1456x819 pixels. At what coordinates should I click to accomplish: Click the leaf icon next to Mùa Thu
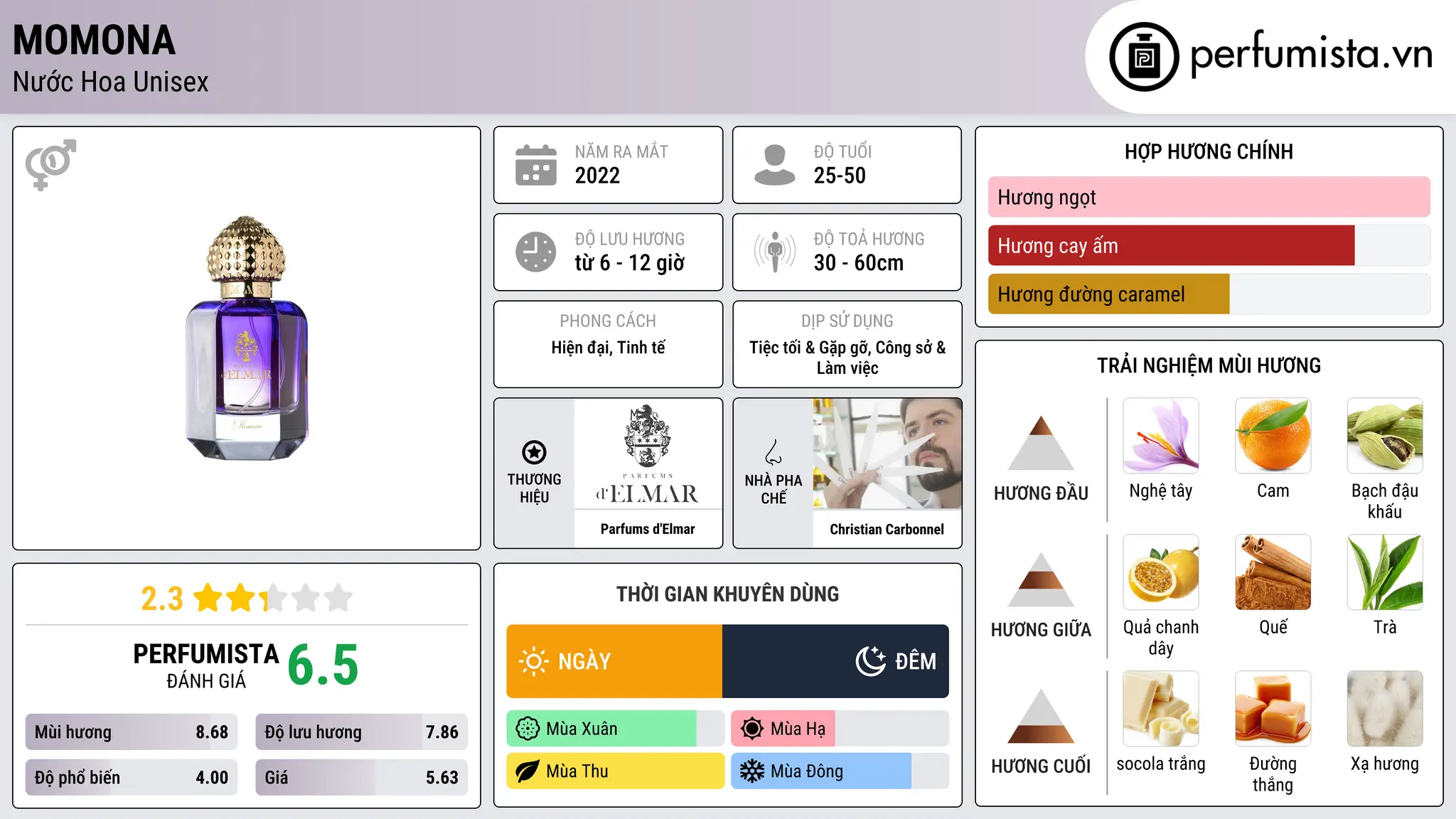pyautogui.click(x=528, y=771)
